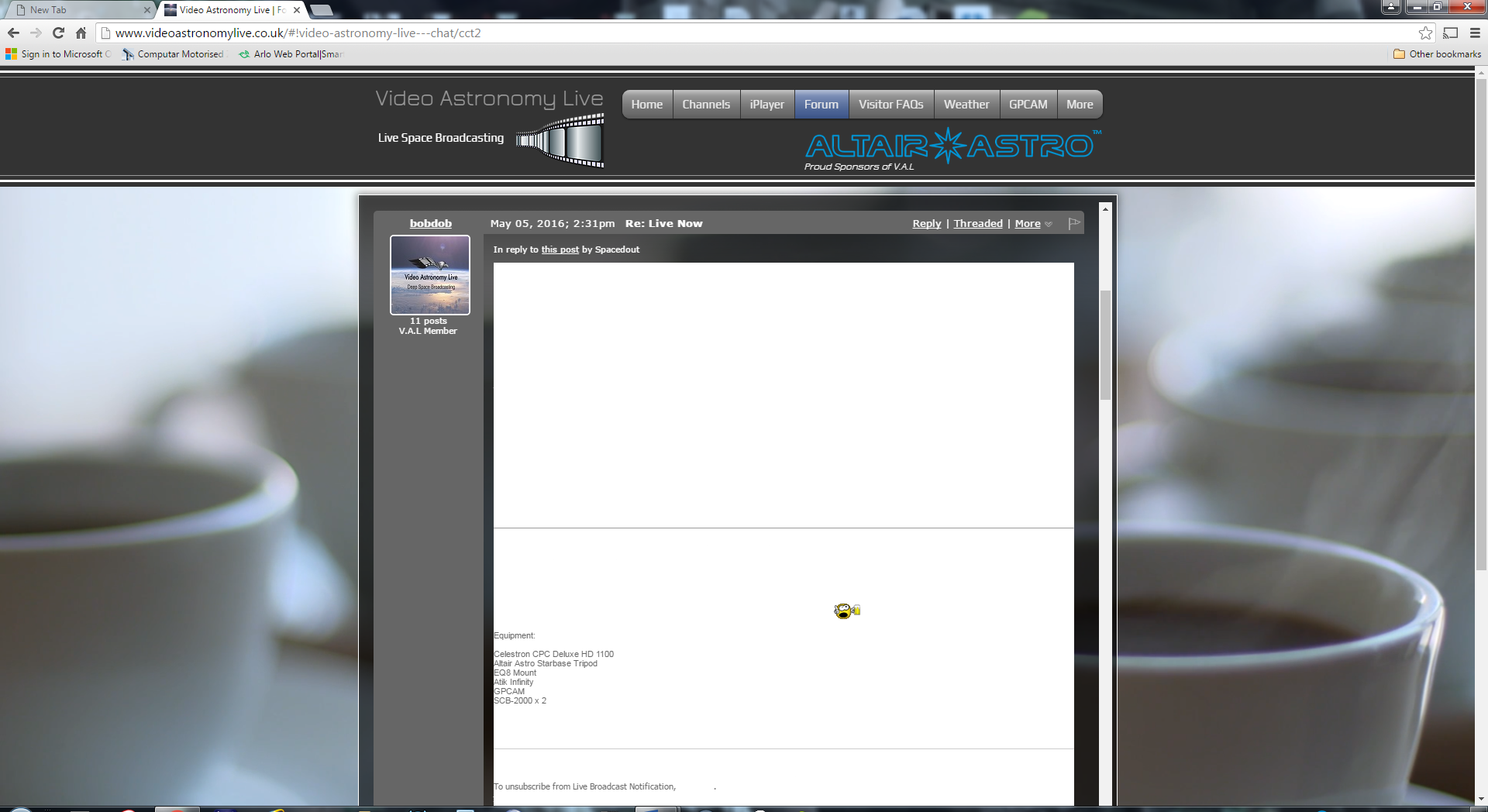Click the browser home icon
This screenshot has width=1488, height=812.
(x=81, y=33)
